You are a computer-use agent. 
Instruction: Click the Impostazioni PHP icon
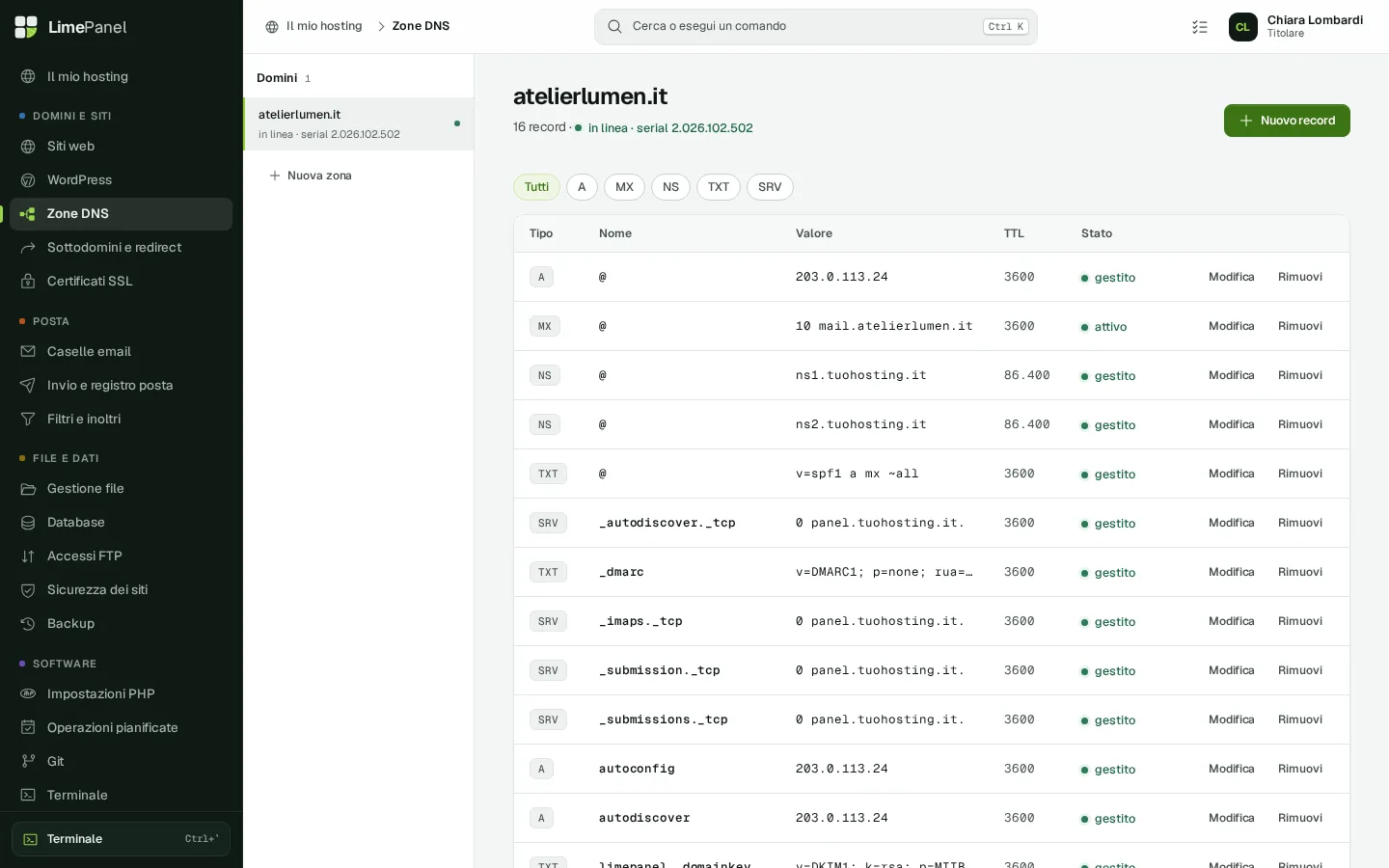[x=28, y=694]
